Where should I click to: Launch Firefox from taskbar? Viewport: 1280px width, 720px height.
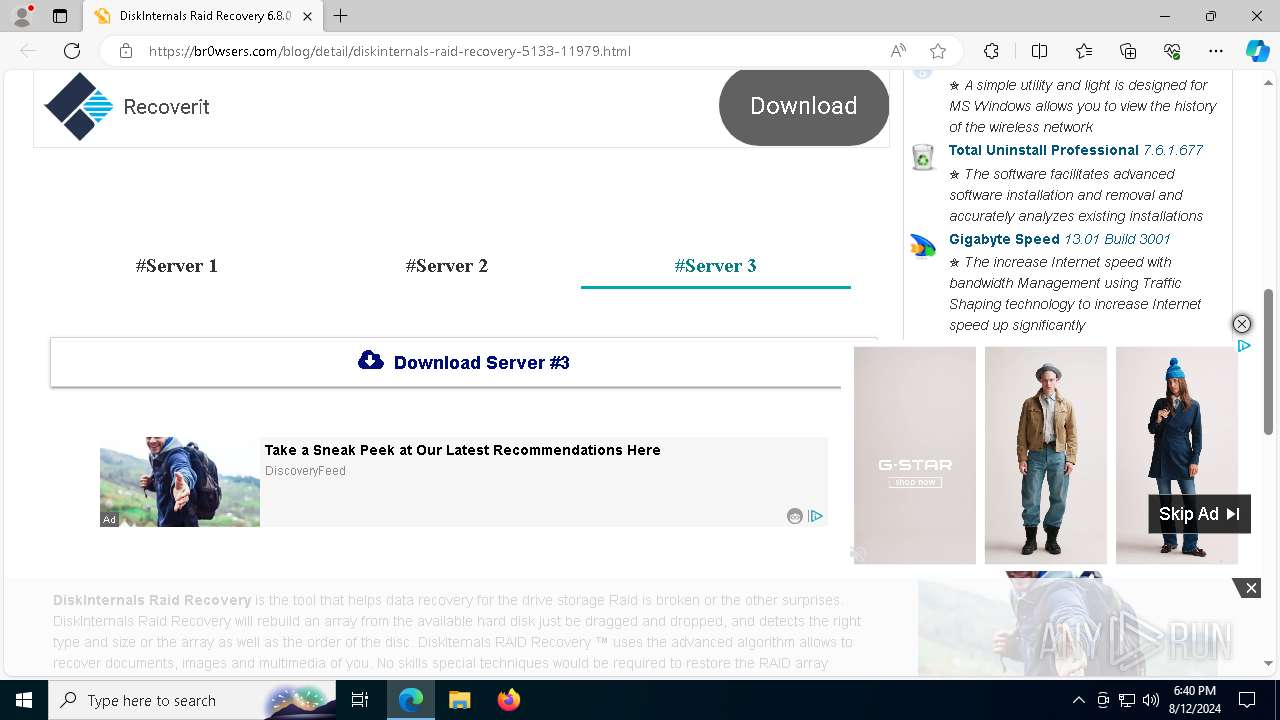(509, 700)
